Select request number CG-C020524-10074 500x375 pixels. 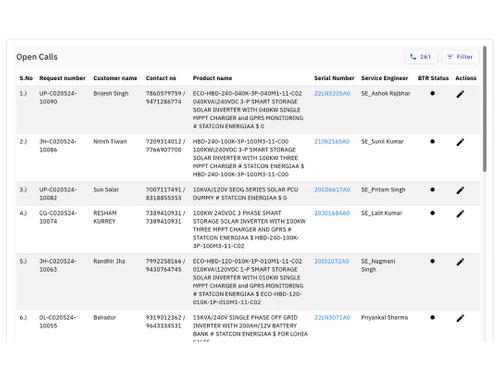click(x=58, y=217)
